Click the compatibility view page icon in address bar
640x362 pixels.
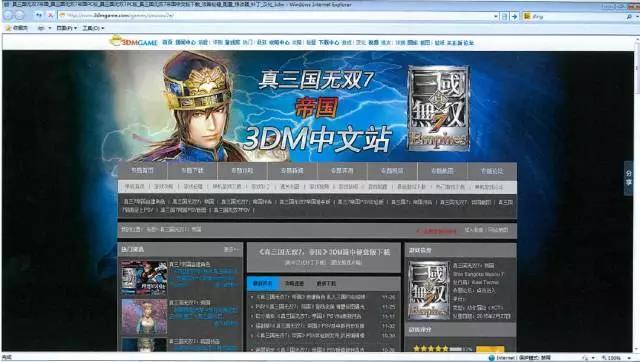(505, 16)
